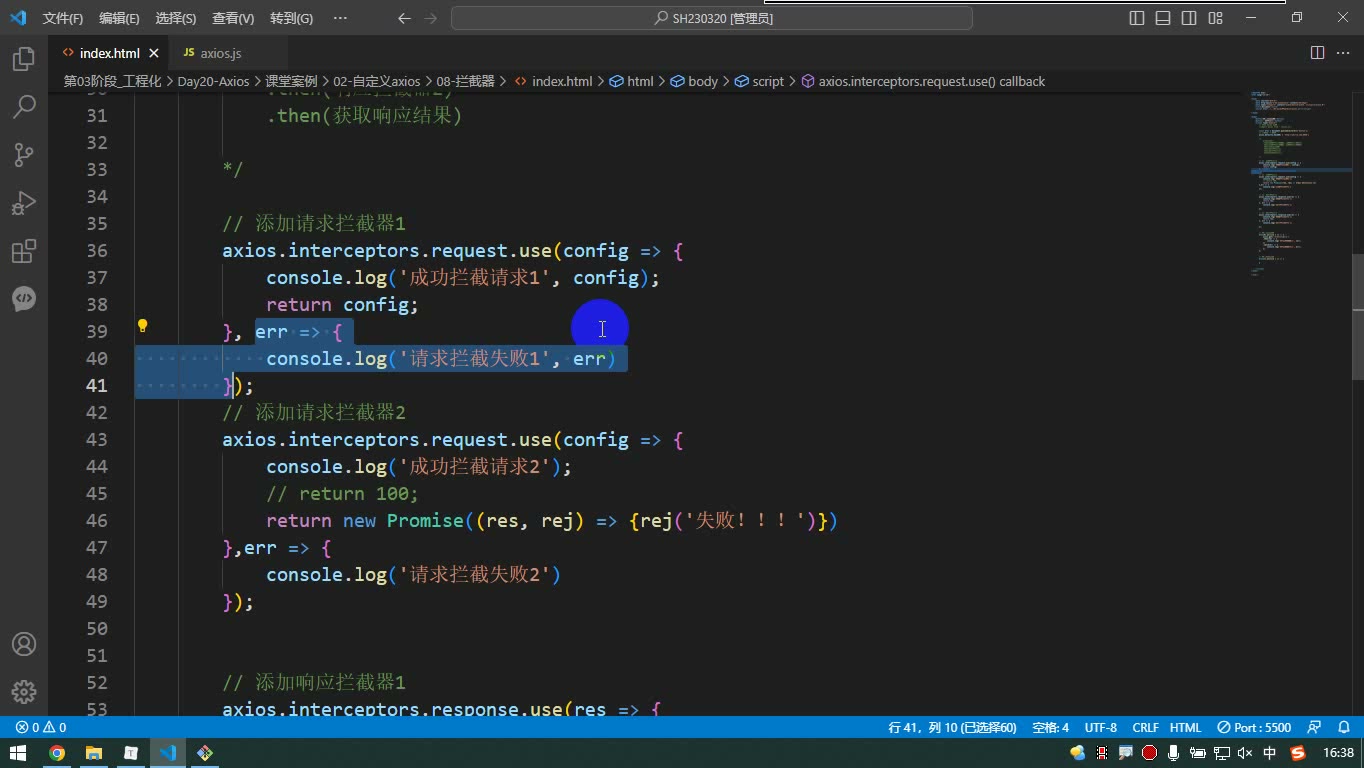Open the 文件(F) menu
Image resolution: width=1364 pixels, height=768 pixels.
[63, 18]
